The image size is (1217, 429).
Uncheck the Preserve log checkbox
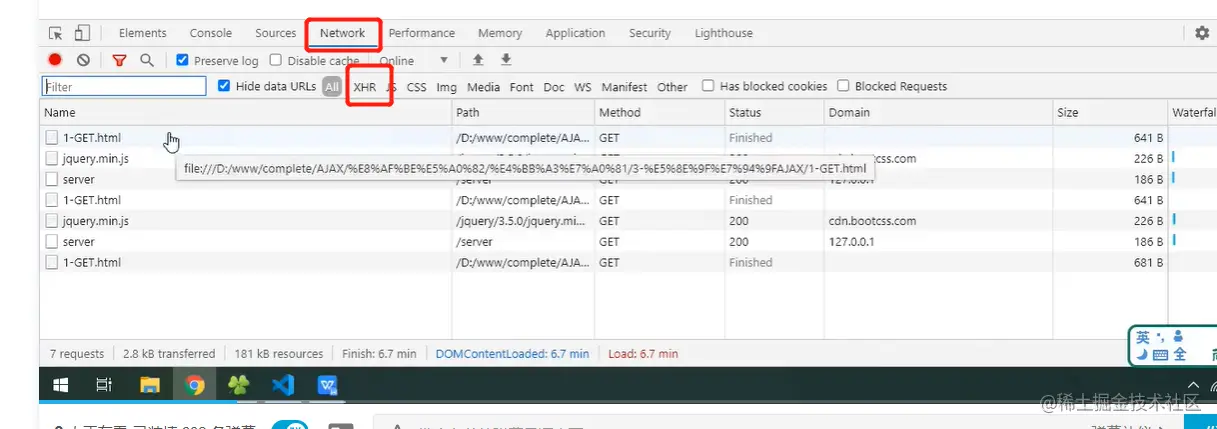(x=182, y=60)
